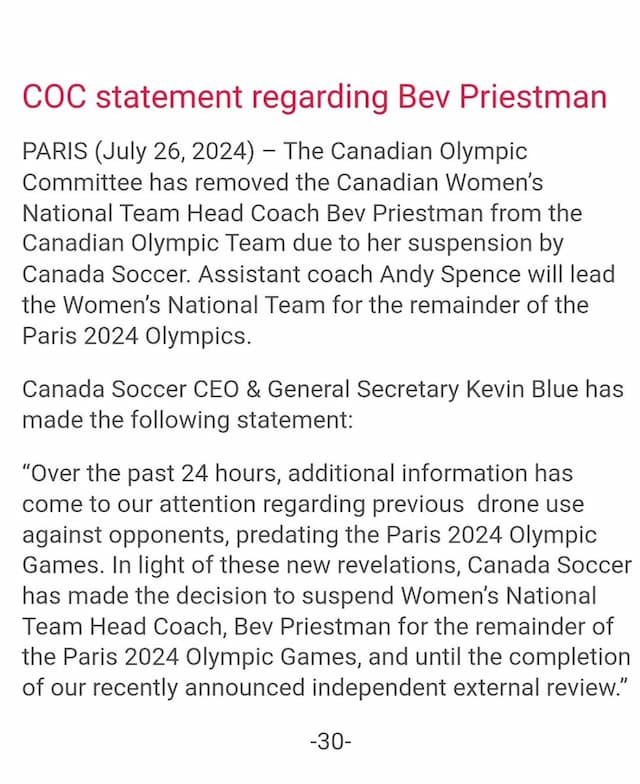Click the name Bev Priestman in the heading
Viewport: 640px width, 784px height.
(x=502, y=97)
